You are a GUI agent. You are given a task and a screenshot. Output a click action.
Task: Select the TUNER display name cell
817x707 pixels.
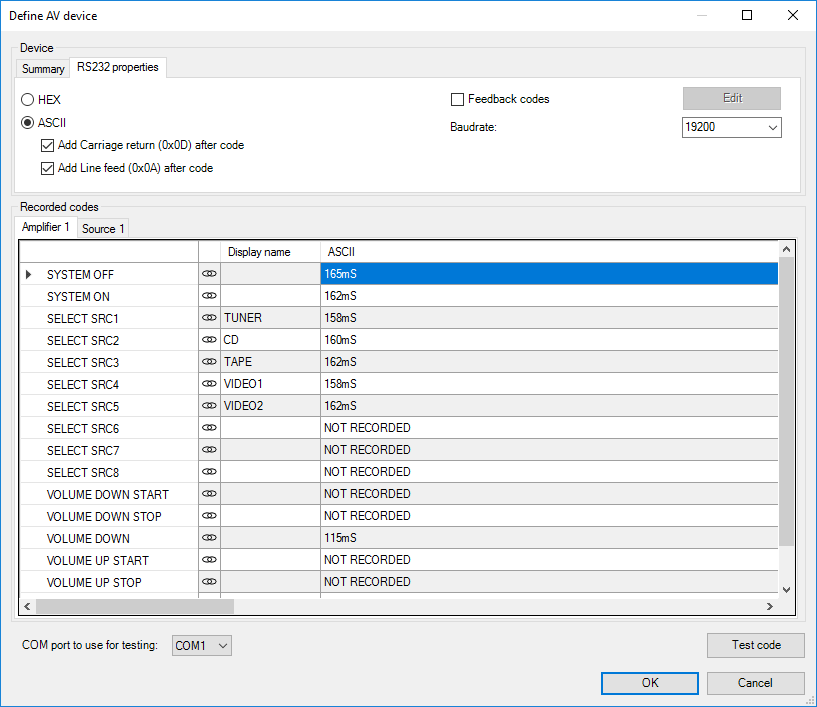(x=269, y=318)
